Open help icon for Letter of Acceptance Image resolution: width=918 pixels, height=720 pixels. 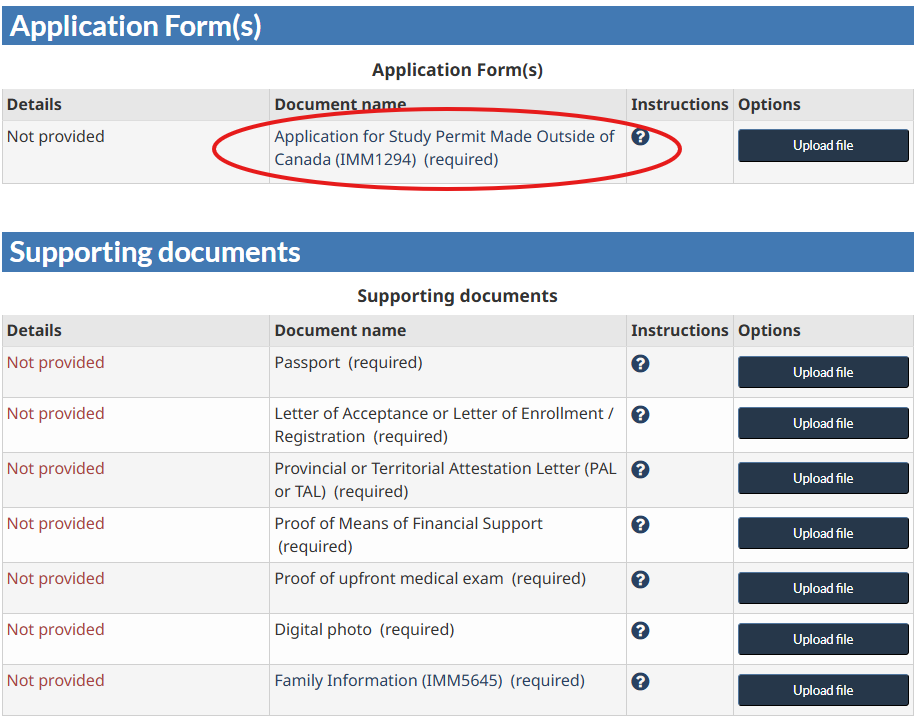pos(640,414)
